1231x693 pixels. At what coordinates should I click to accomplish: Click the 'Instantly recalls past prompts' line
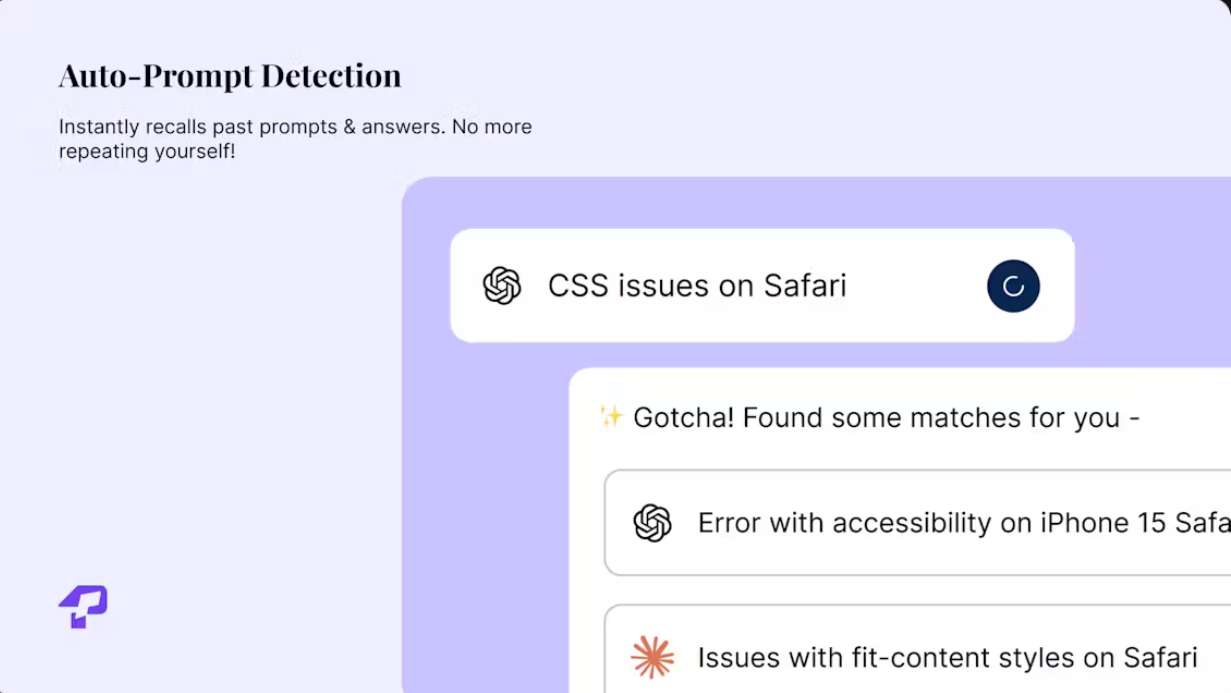point(295,127)
